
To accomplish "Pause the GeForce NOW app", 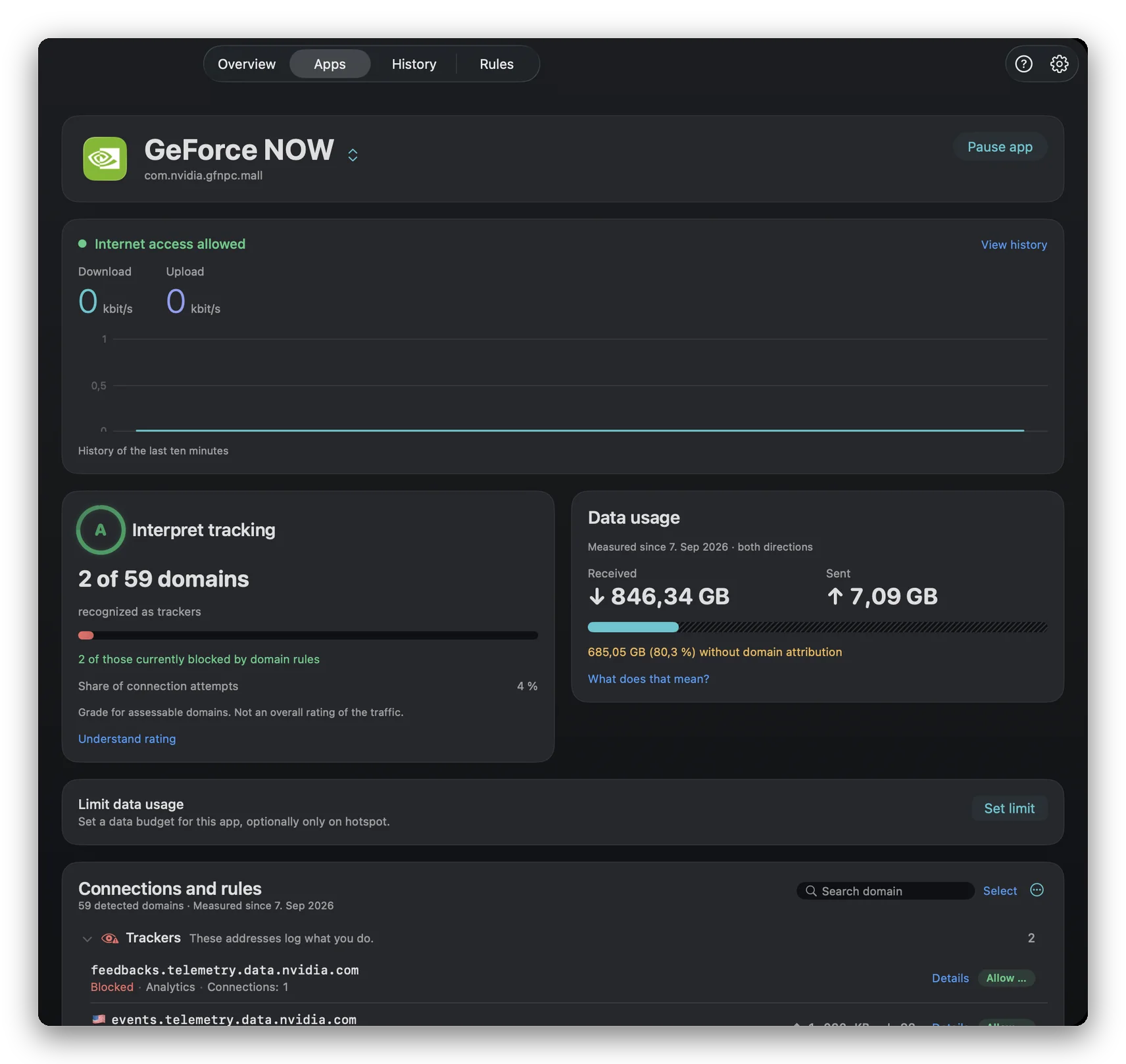I will click(1000, 147).
